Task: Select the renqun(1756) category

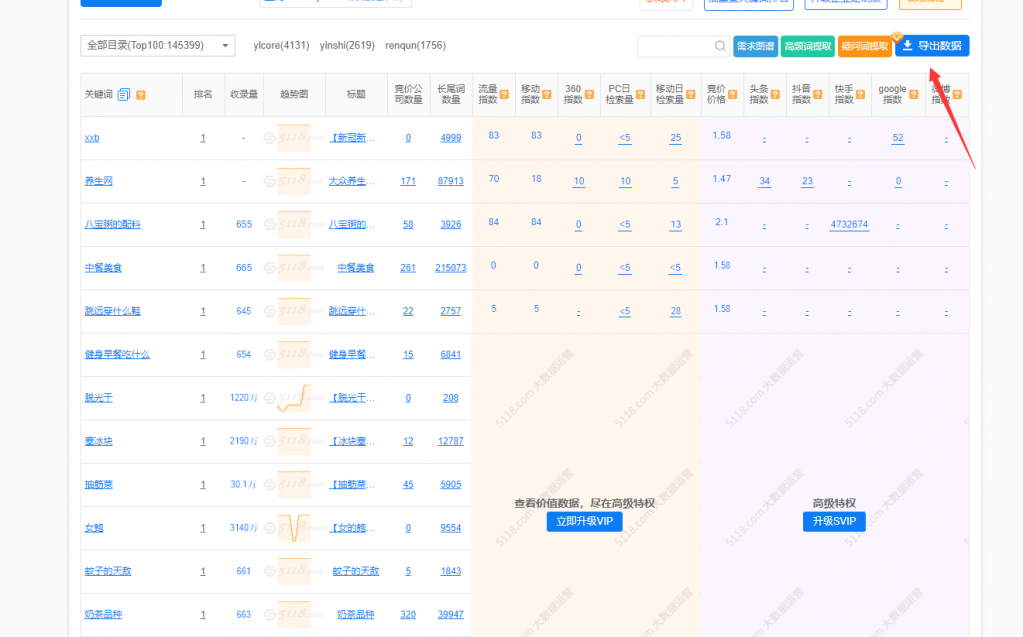Action: (x=415, y=46)
